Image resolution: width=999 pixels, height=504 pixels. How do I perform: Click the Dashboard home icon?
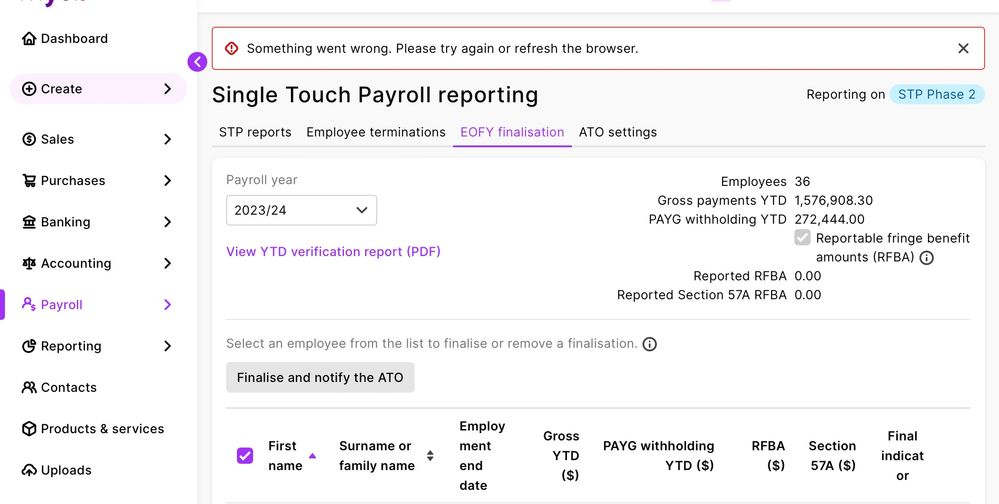(29, 39)
